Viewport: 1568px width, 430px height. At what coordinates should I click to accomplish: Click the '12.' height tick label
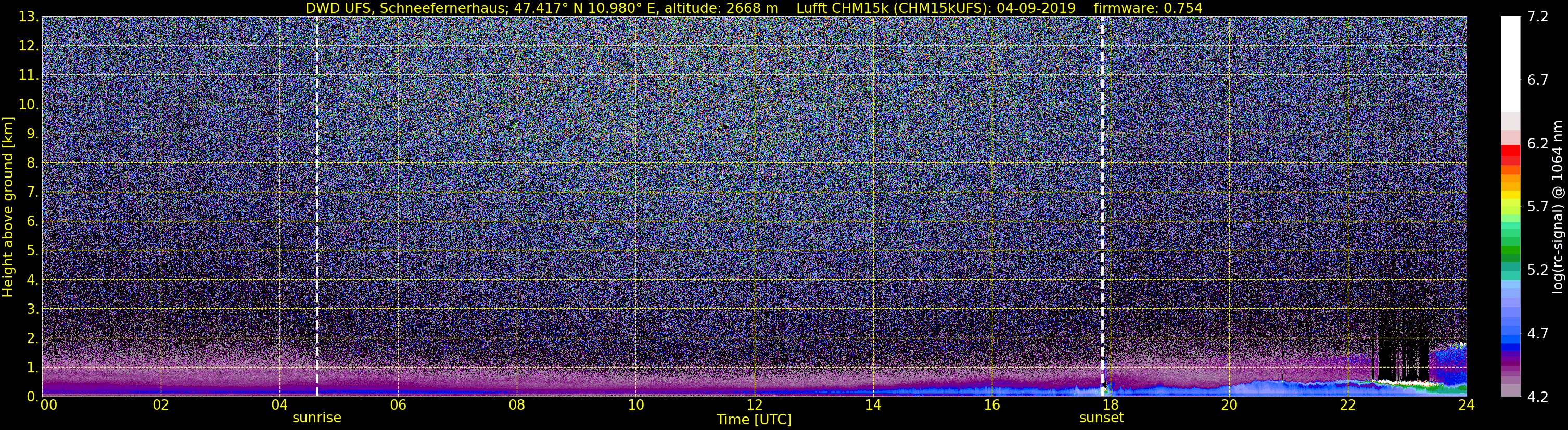[29, 46]
